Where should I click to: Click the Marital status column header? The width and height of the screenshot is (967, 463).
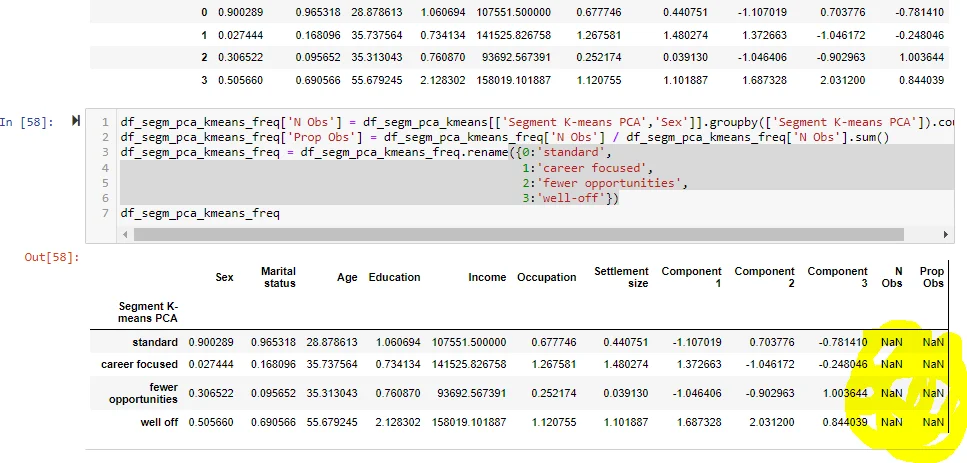[x=278, y=277]
